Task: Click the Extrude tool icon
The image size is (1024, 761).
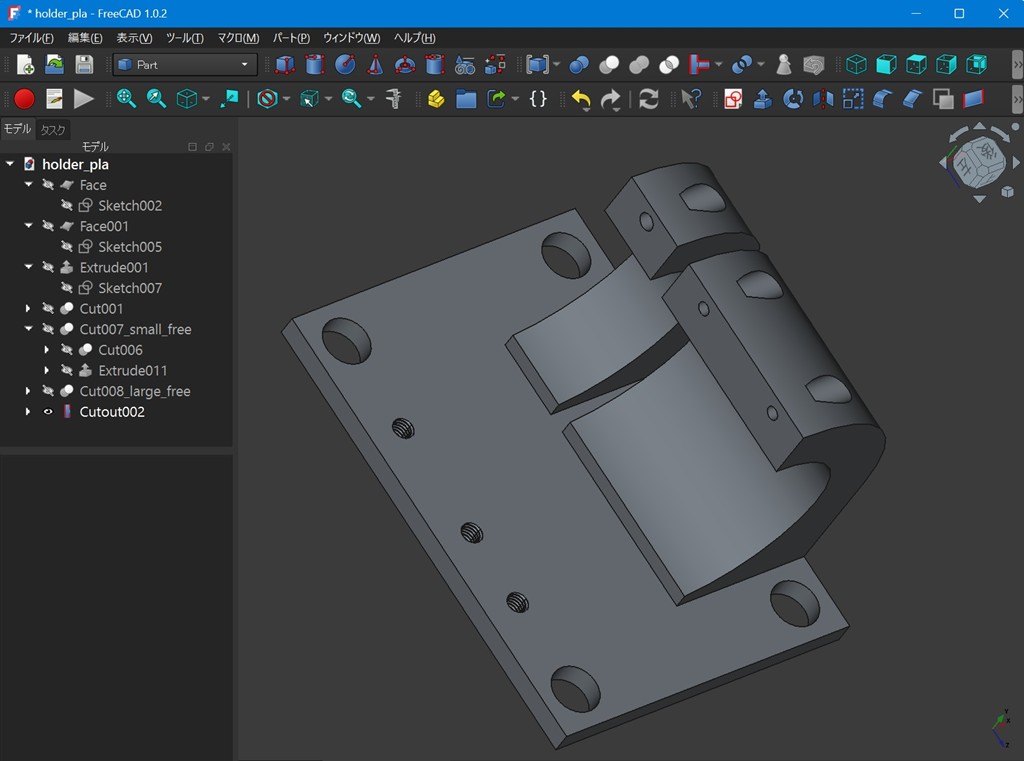Action: coord(762,99)
